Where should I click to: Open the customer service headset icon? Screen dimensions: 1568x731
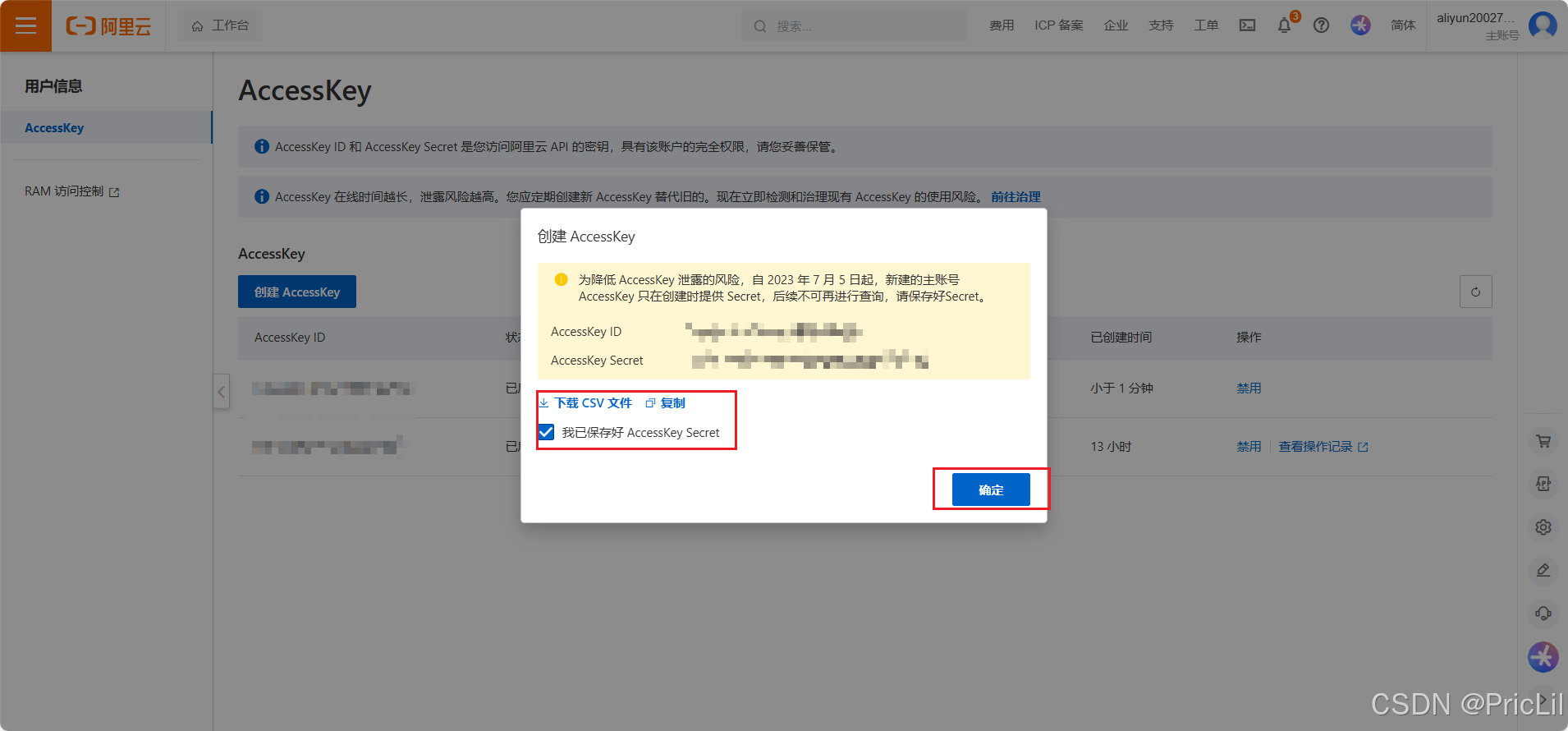pyautogui.click(x=1543, y=612)
